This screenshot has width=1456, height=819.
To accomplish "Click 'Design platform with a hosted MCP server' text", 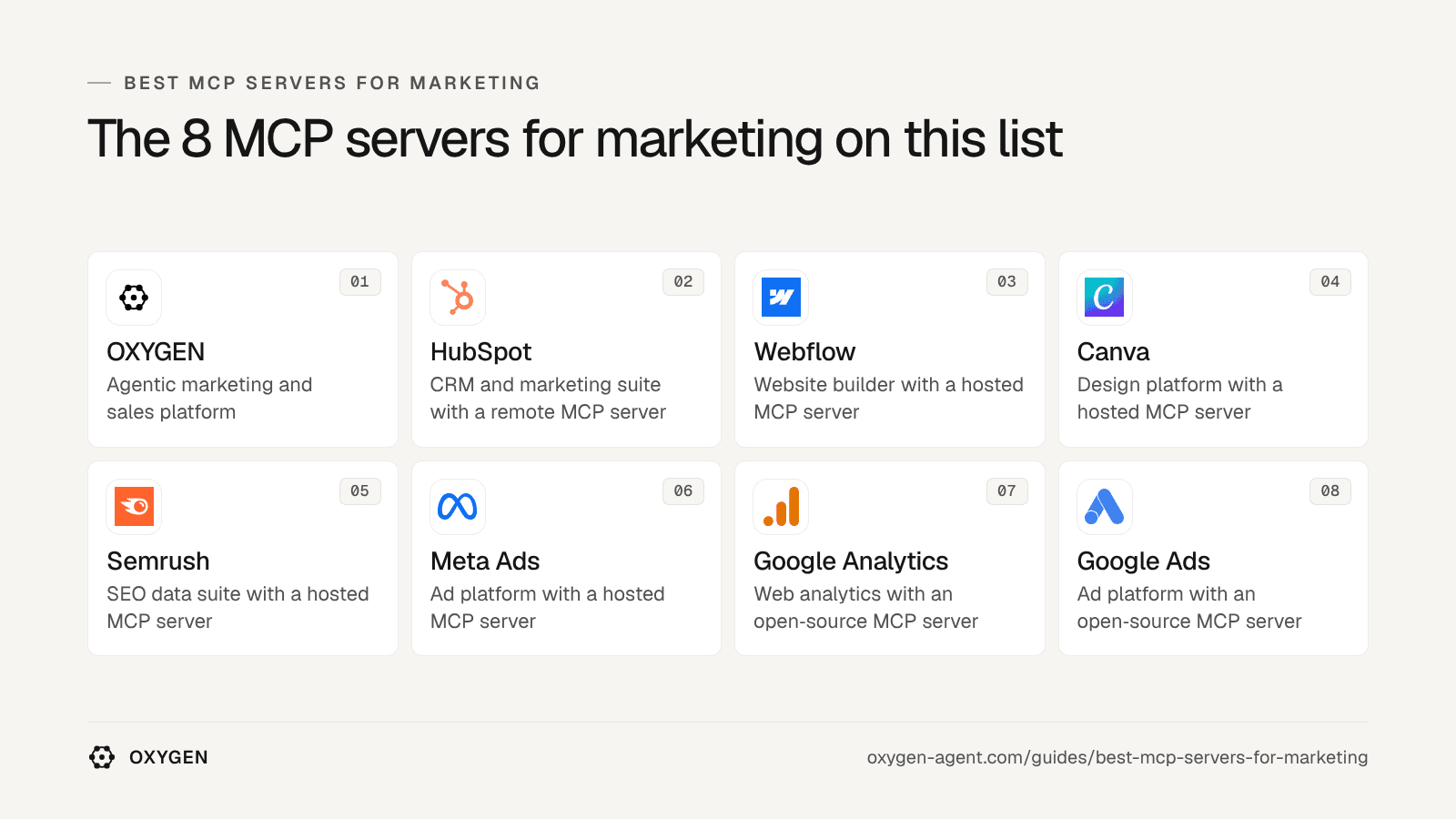I will [x=1179, y=399].
